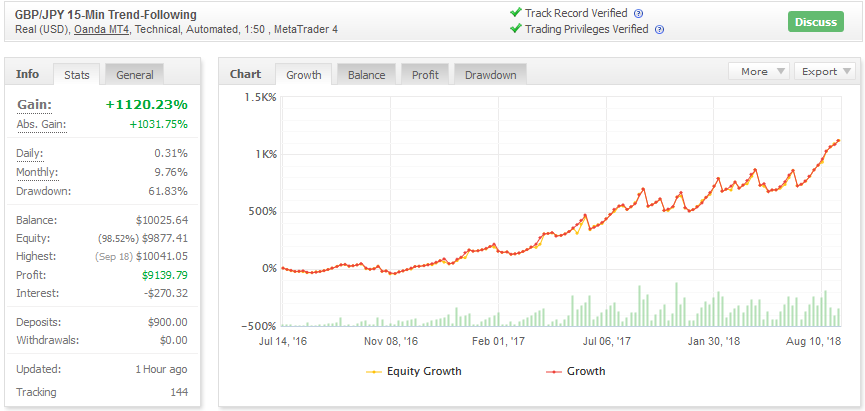
Task: Open the Export dropdown menu
Action: tap(825, 71)
